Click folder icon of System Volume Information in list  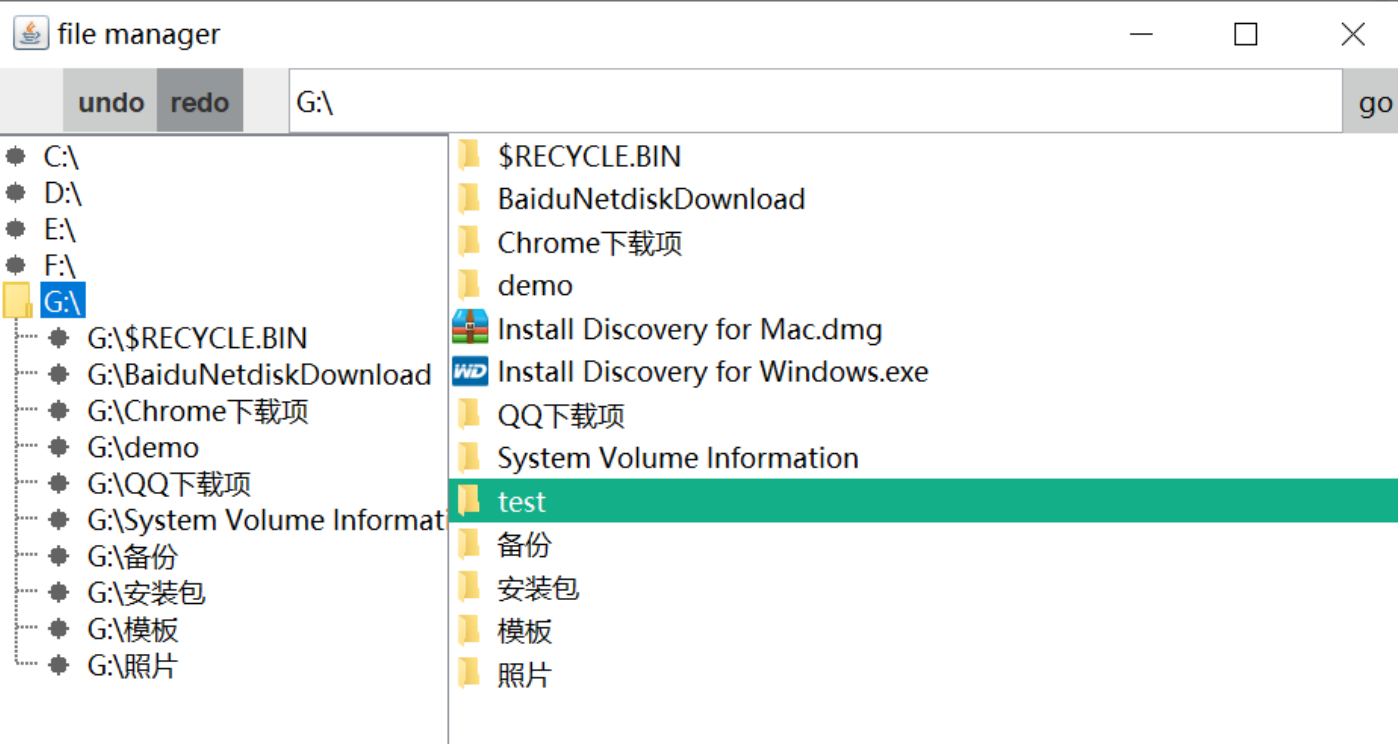[469, 458]
